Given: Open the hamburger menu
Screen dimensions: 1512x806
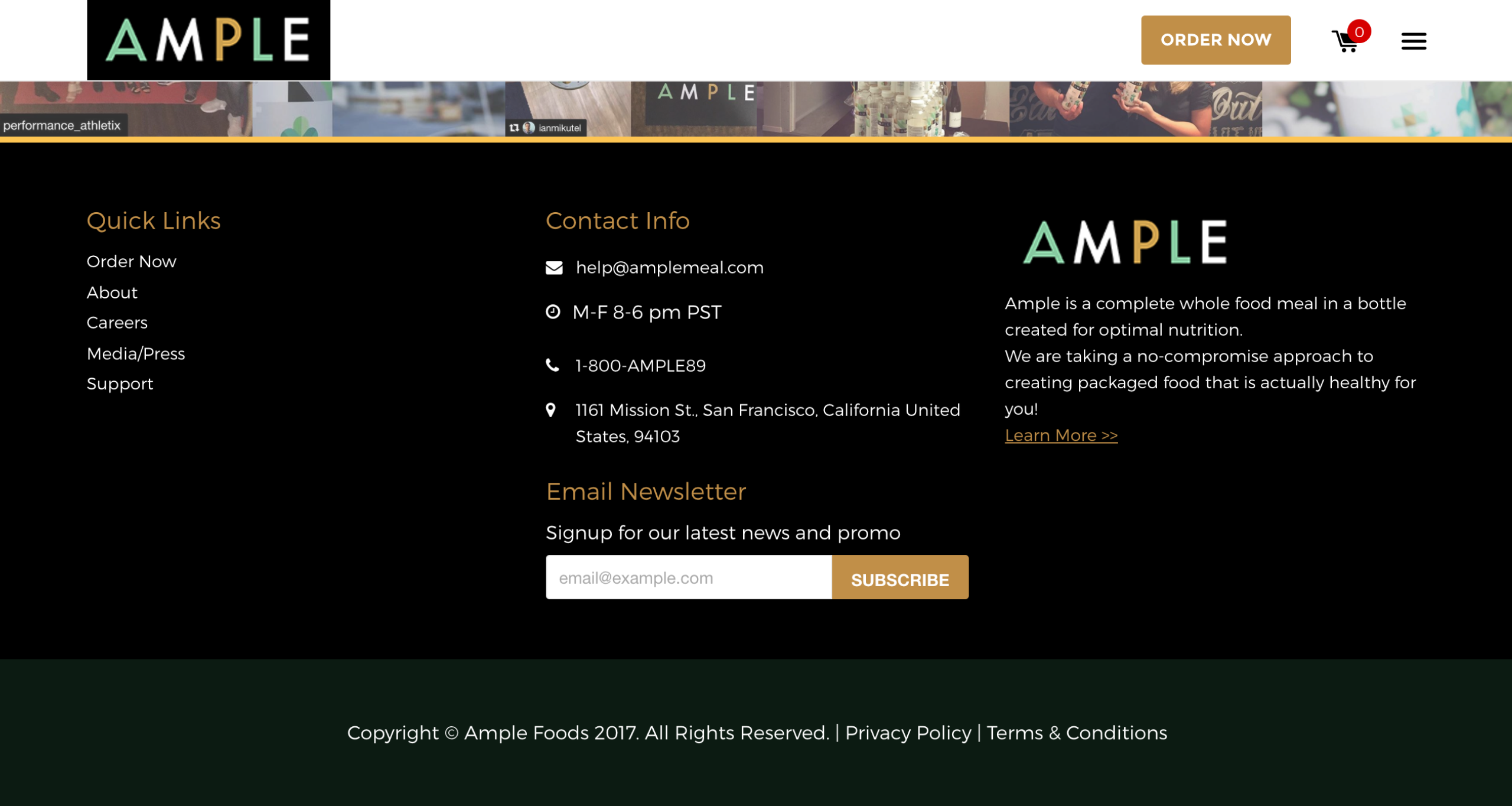Looking at the screenshot, I should [x=1413, y=41].
